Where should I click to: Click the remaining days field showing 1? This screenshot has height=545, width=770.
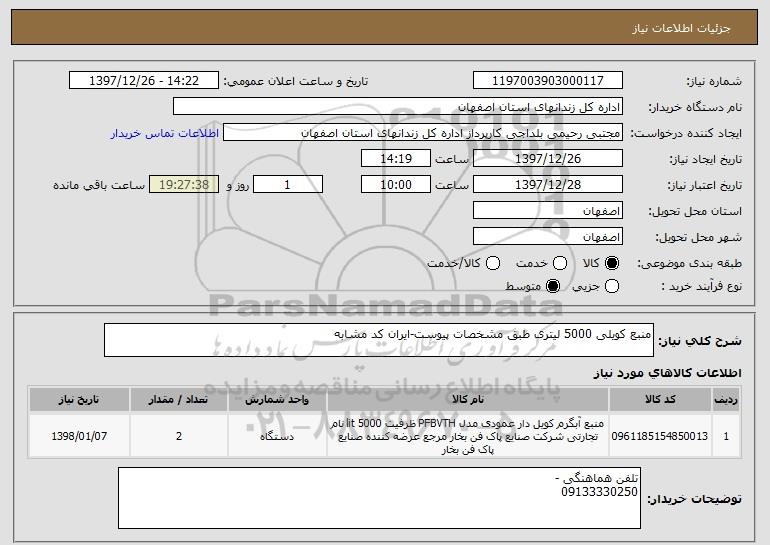tap(288, 185)
